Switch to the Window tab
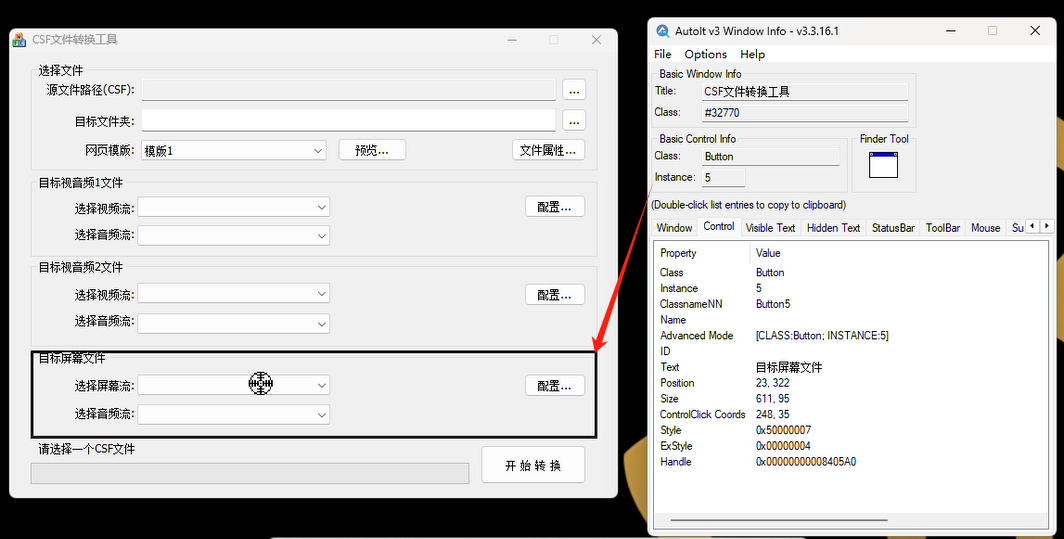The image size is (1064, 539). tap(674, 227)
